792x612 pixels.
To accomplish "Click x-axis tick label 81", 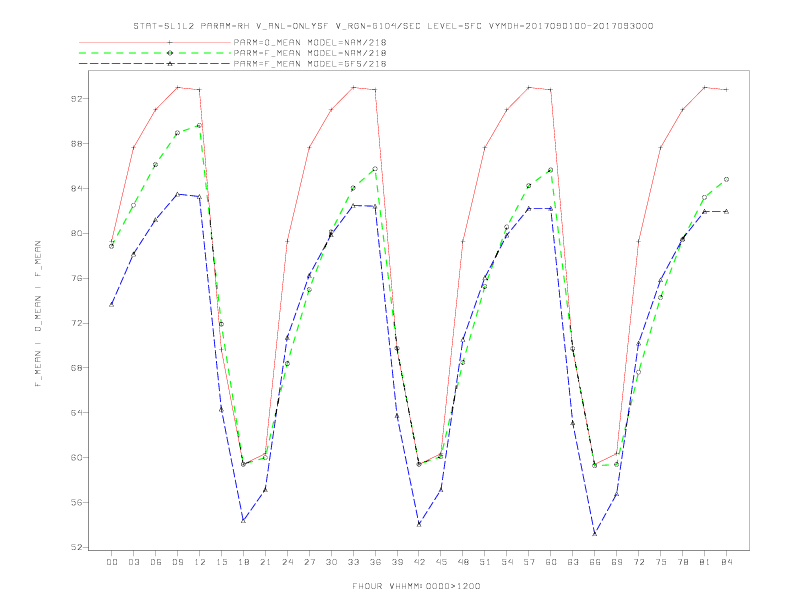I will point(705,562).
